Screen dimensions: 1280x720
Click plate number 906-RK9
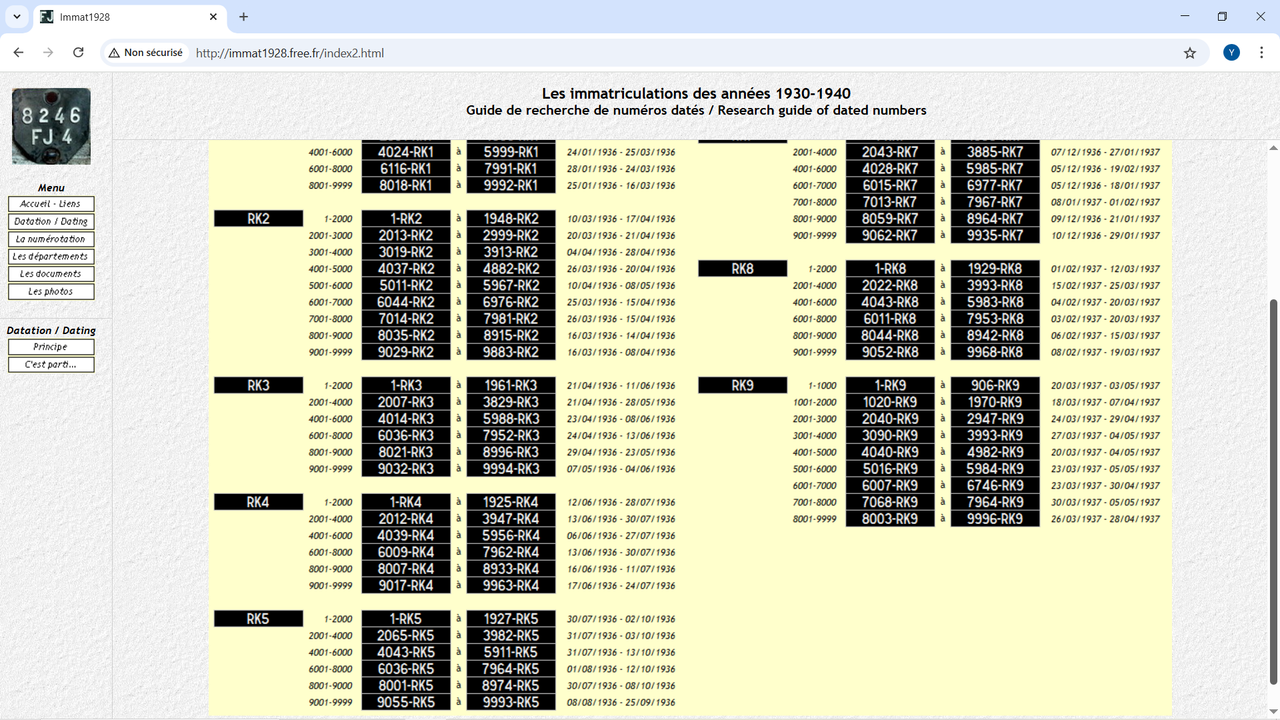(x=995, y=386)
